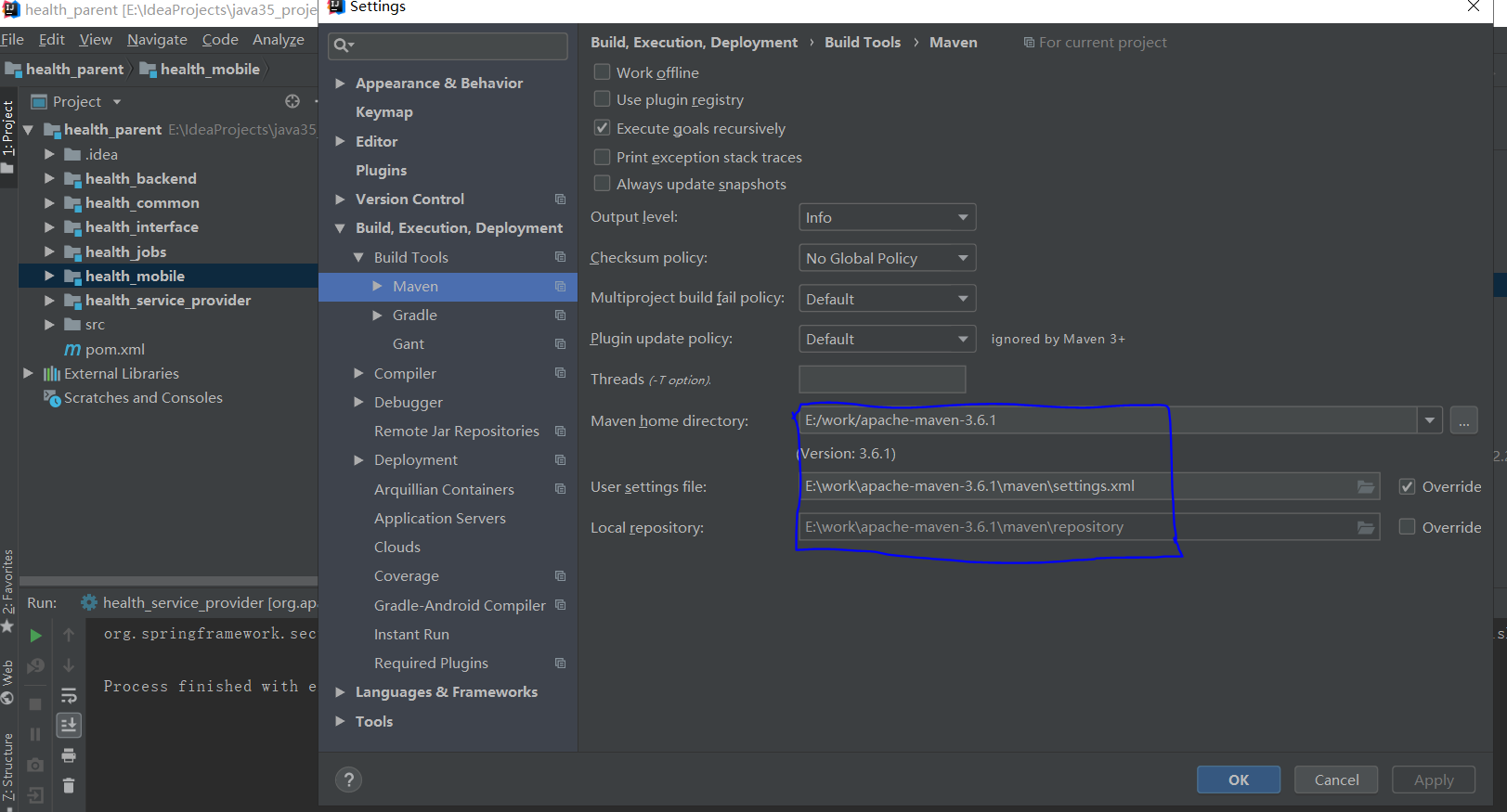Click the up arrow in Run panel
The height and width of the screenshot is (812, 1507).
point(69,635)
